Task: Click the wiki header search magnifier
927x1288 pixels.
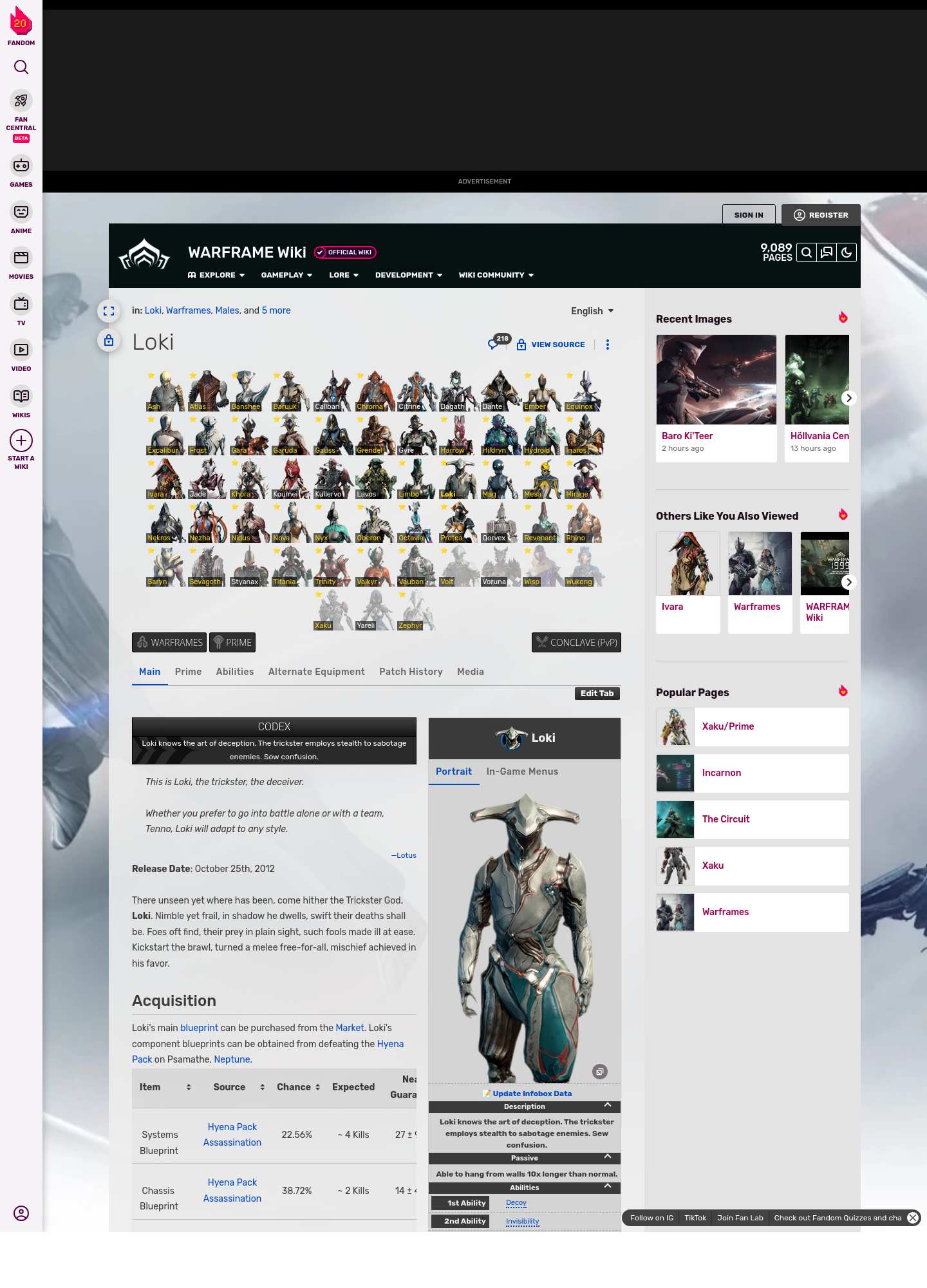Action: pos(807,252)
